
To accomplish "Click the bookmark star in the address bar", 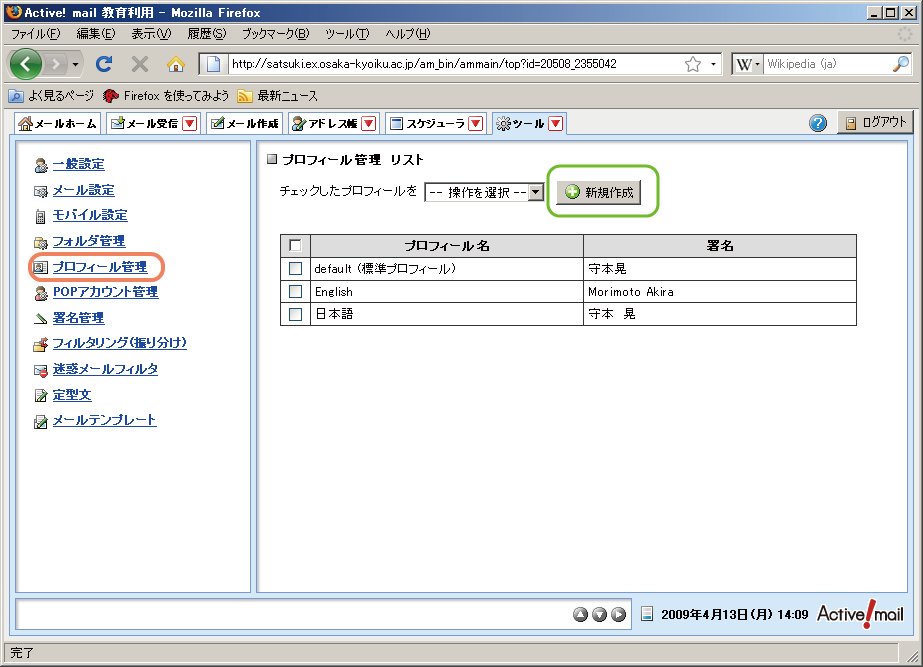I will (x=692, y=64).
